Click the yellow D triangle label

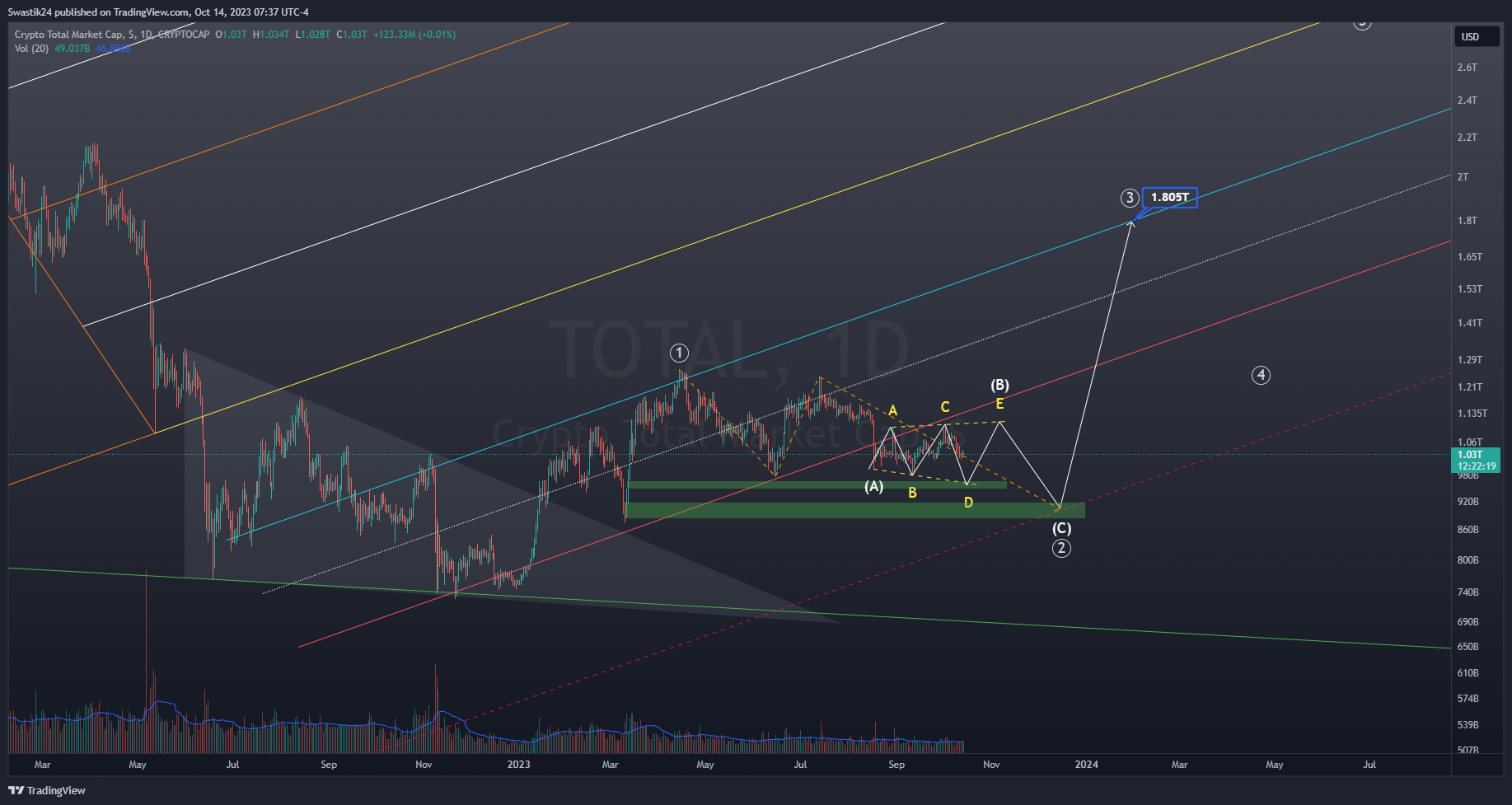[968, 503]
